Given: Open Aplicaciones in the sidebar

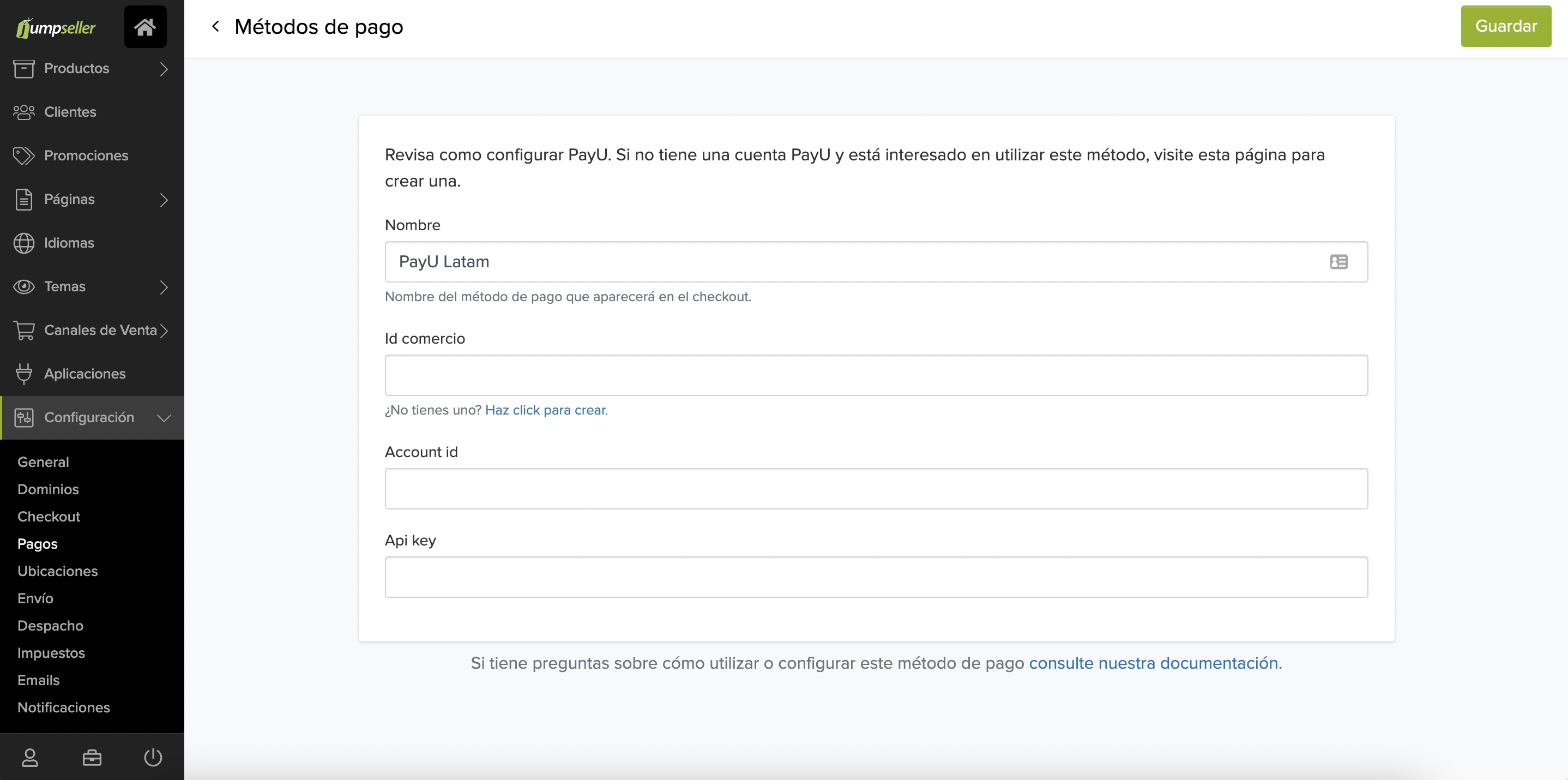Looking at the screenshot, I should pyautogui.click(x=92, y=374).
